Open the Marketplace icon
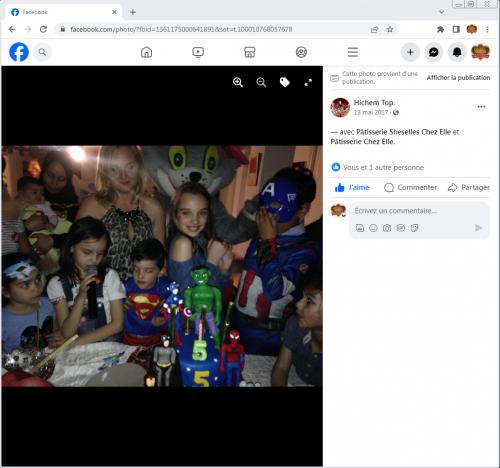The width and height of the screenshot is (500, 468). (250, 52)
